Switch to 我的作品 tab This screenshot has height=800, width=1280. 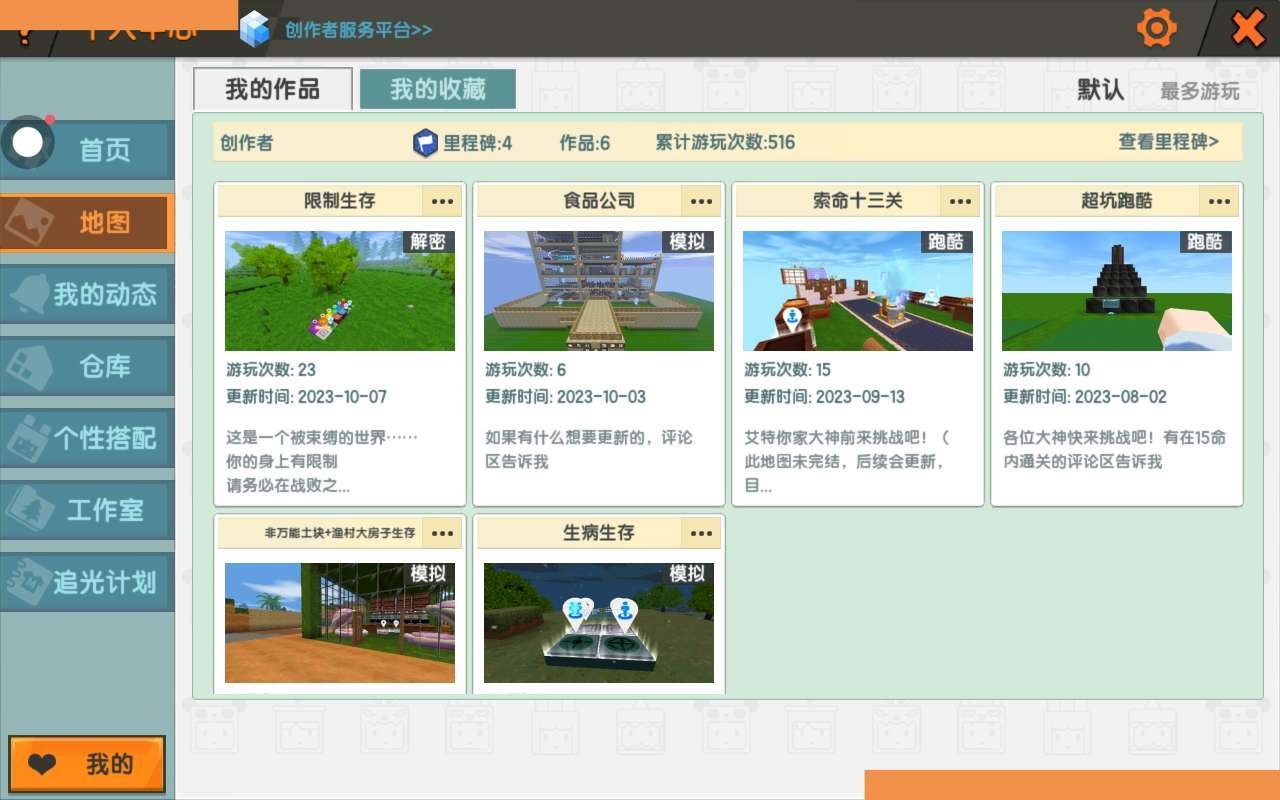[272, 89]
